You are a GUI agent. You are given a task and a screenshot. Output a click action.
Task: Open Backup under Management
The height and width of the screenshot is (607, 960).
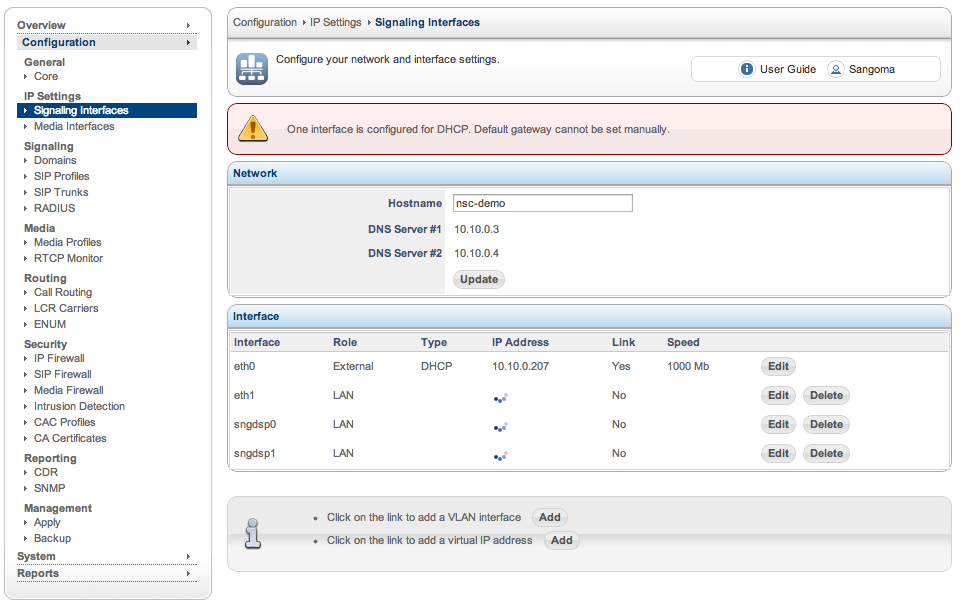click(53, 538)
